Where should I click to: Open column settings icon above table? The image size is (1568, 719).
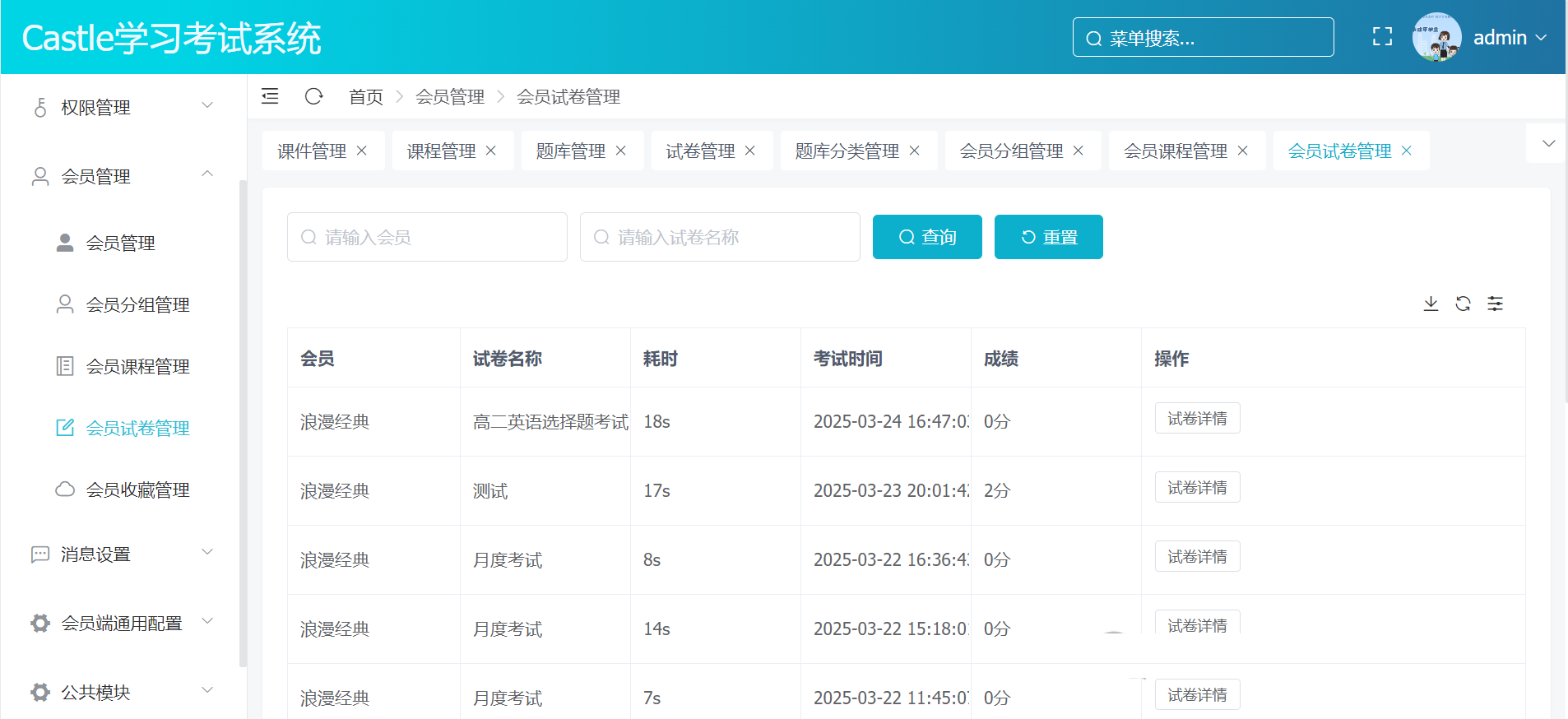(1495, 304)
